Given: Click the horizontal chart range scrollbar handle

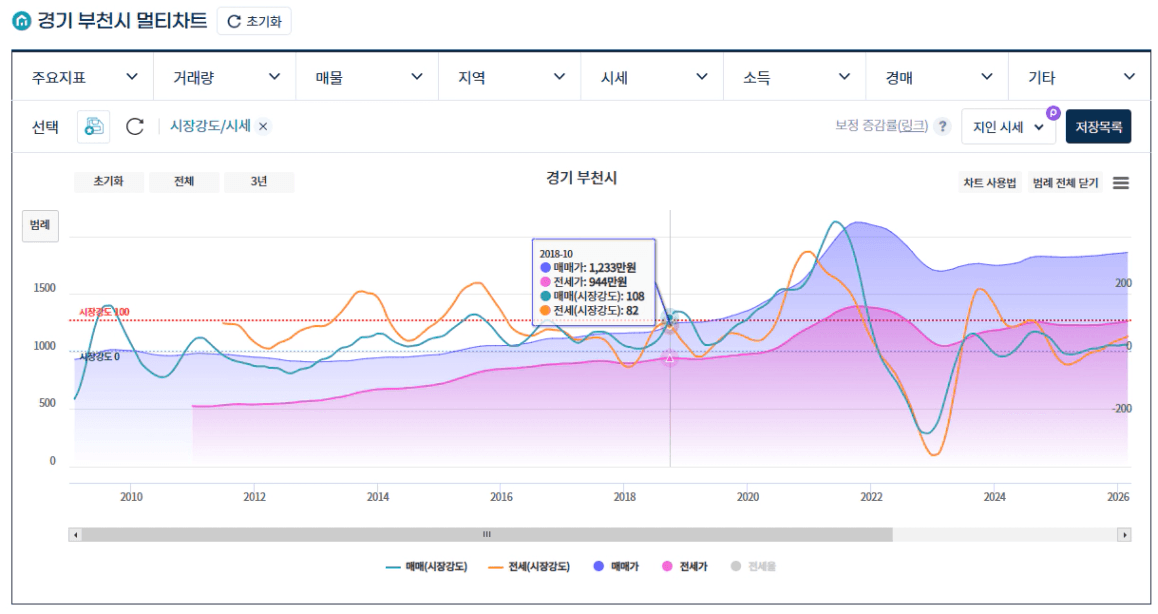Looking at the screenshot, I should coord(487,535).
